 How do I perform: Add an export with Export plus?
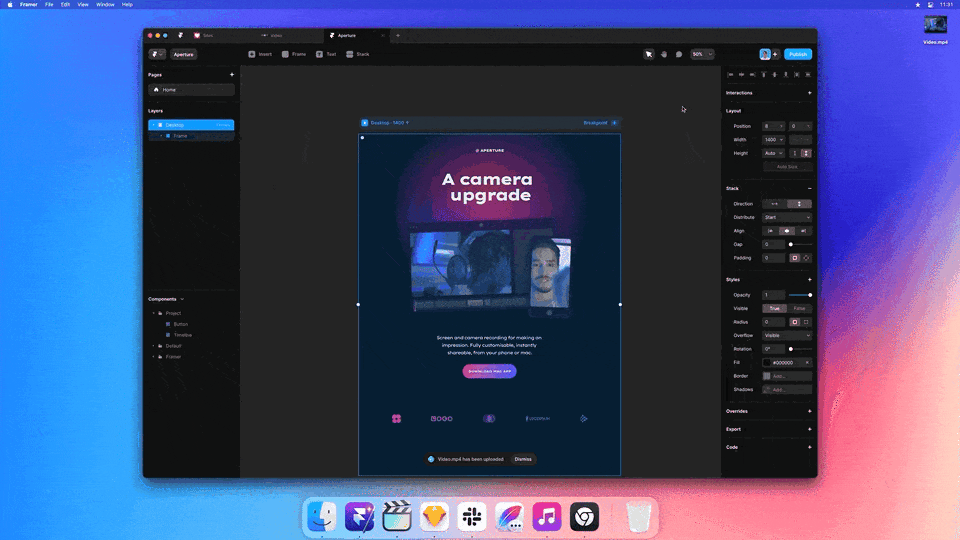pyautogui.click(x=809, y=429)
